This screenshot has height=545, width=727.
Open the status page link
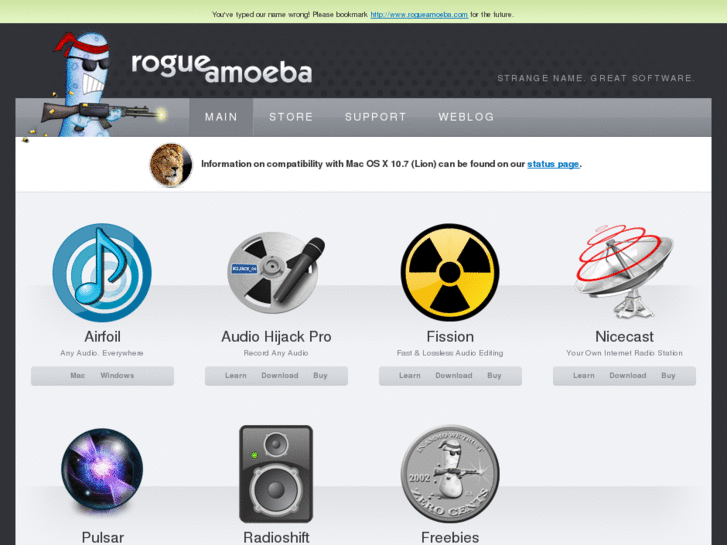click(553, 164)
